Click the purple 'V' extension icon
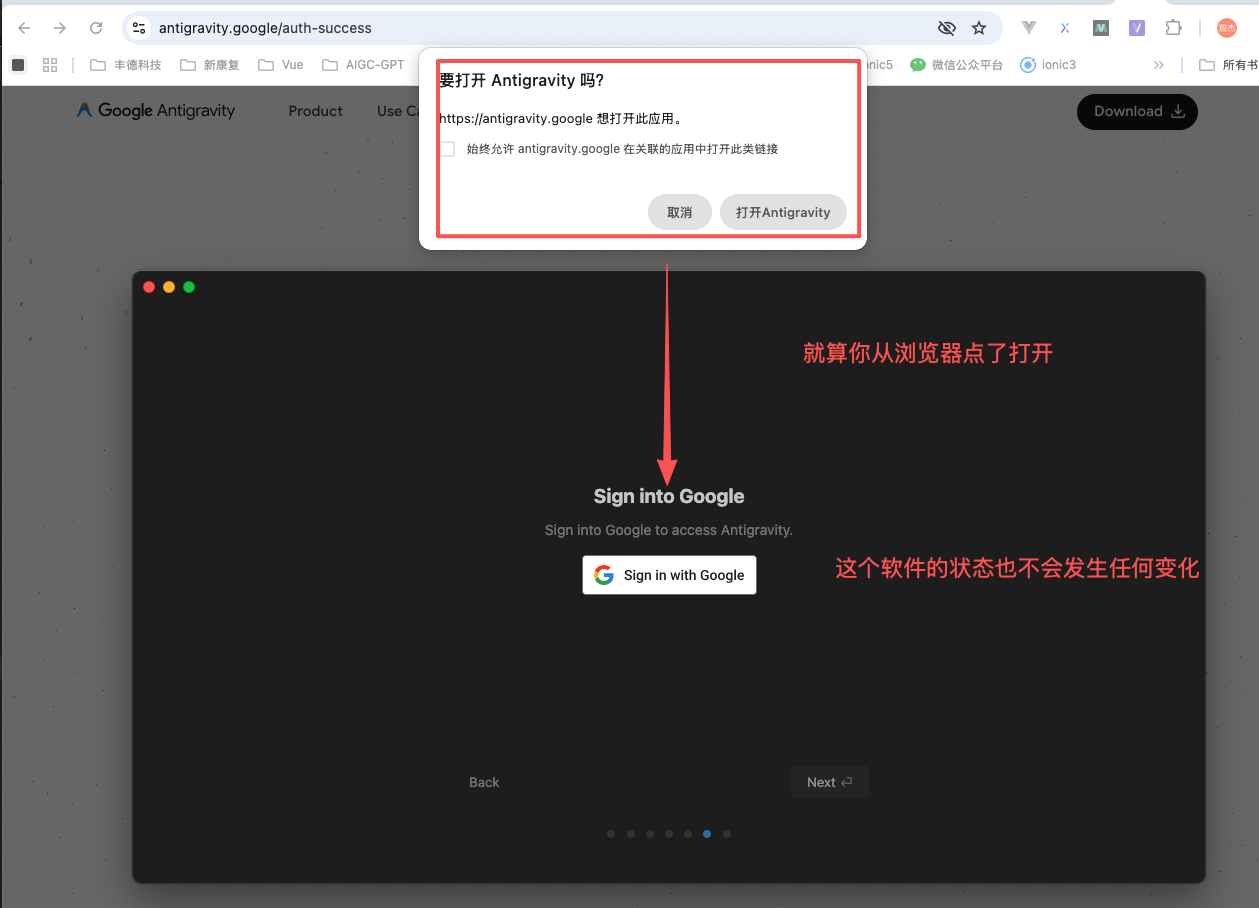This screenshot has width=1259, height=908. tap(1137, 28)
